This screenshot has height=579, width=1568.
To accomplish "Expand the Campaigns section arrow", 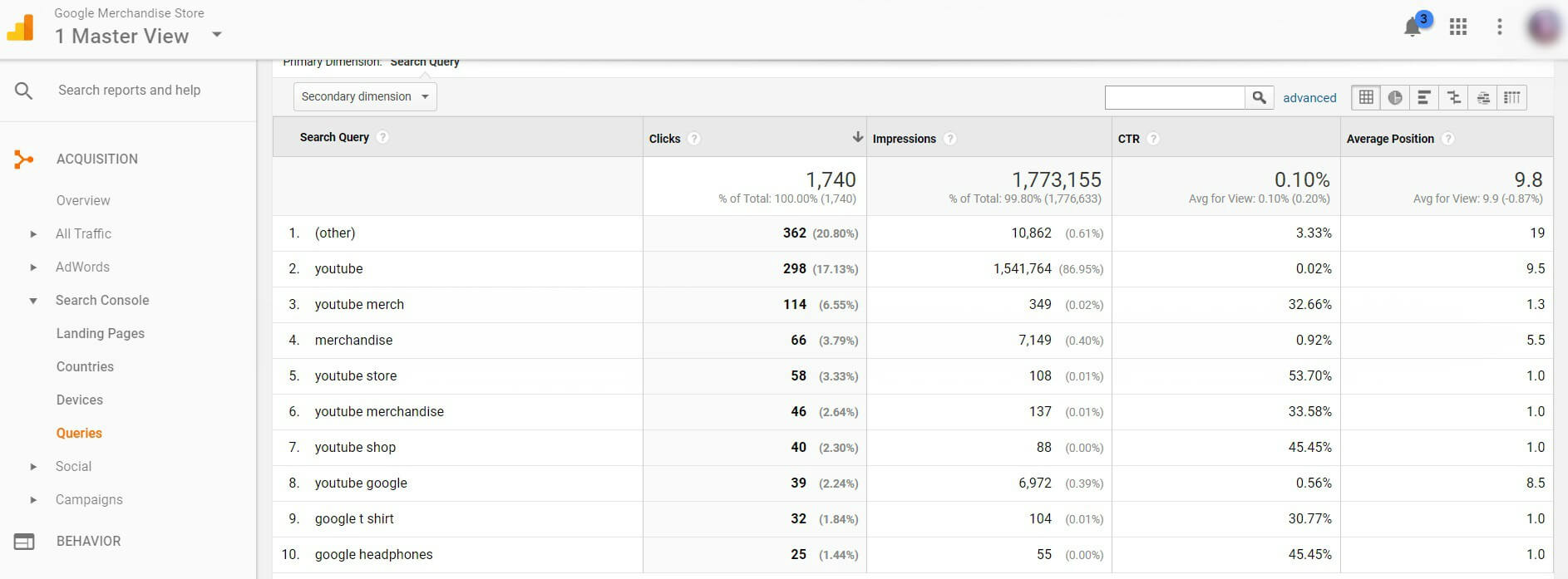I will (x=33, y=500).
